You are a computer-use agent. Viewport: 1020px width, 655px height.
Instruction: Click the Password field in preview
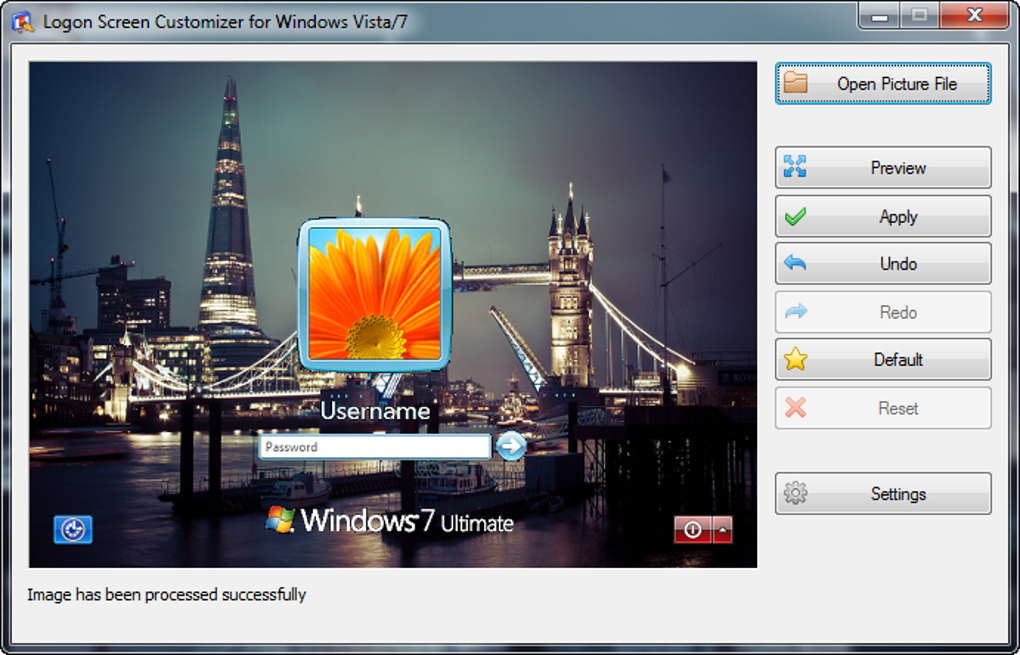click(x=375, y=447)
